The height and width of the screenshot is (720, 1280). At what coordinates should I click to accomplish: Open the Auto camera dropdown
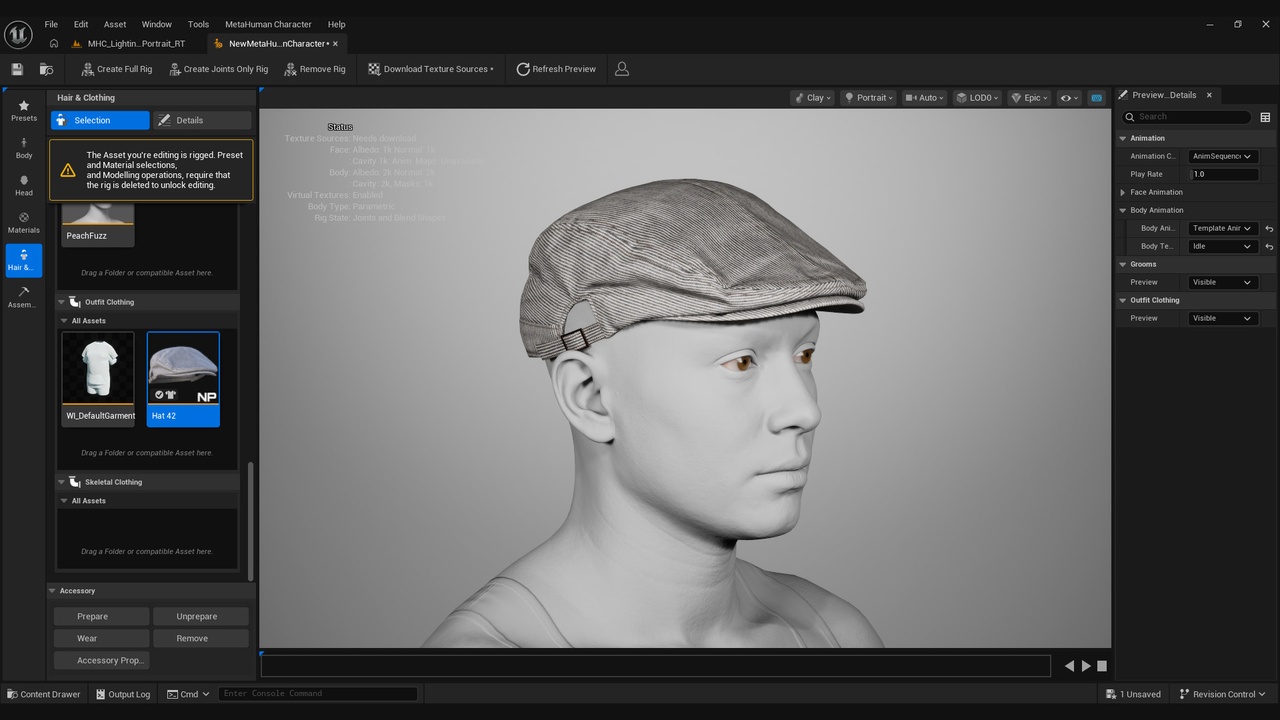(x=924, y=98)
